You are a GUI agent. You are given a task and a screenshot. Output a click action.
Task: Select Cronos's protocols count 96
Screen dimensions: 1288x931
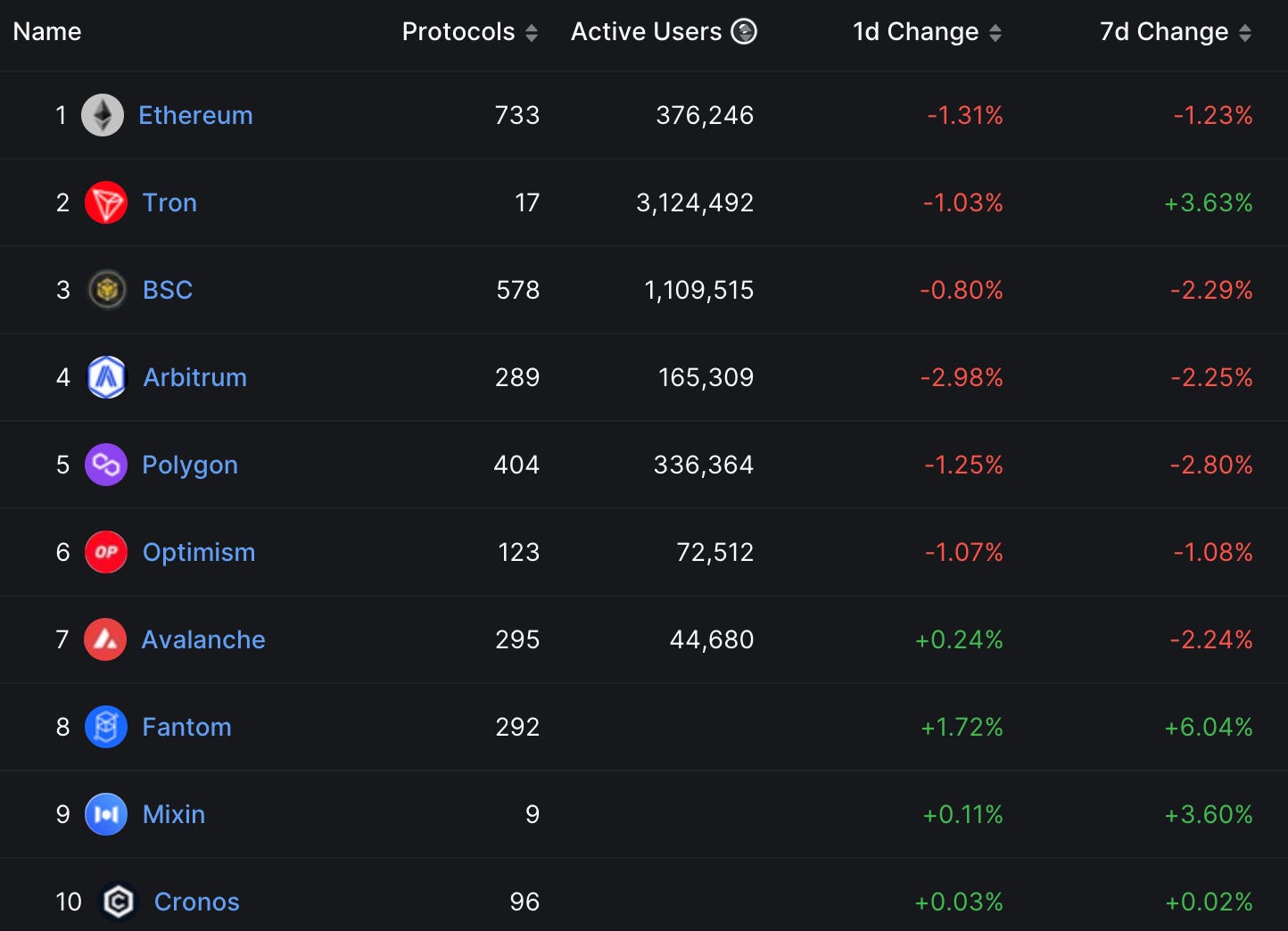pos(524,902)
